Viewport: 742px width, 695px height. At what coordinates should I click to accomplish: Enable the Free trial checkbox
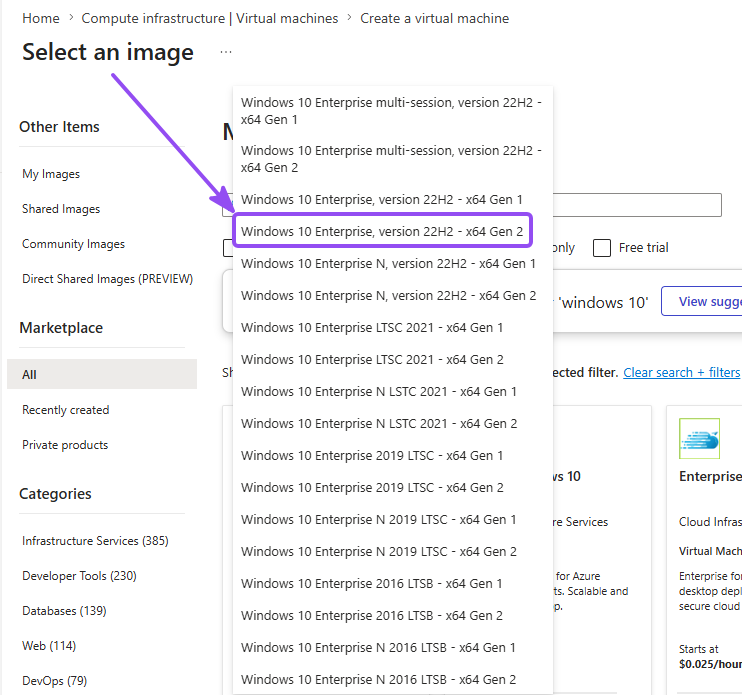pyautogui.click(x=601, y=247)
